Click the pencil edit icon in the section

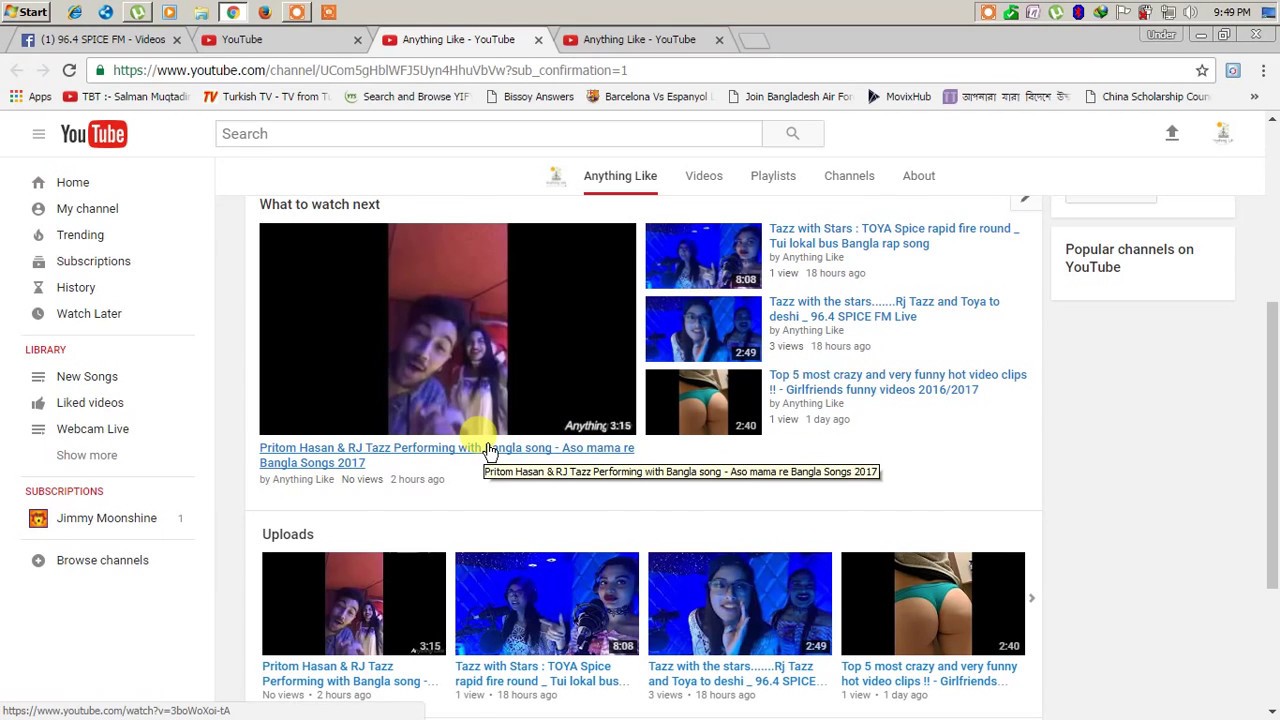pos(1025,199)
